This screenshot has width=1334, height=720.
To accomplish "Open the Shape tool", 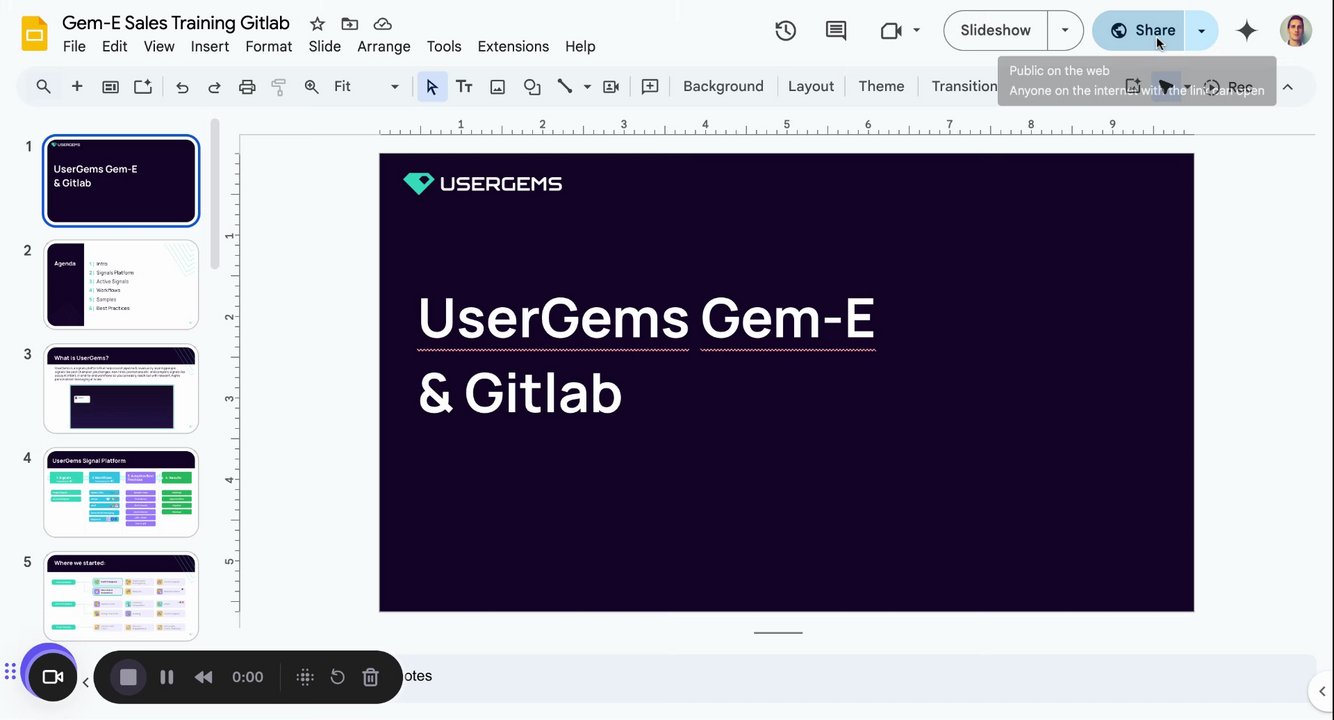I will pyautogui.click(x=532, y=87).
